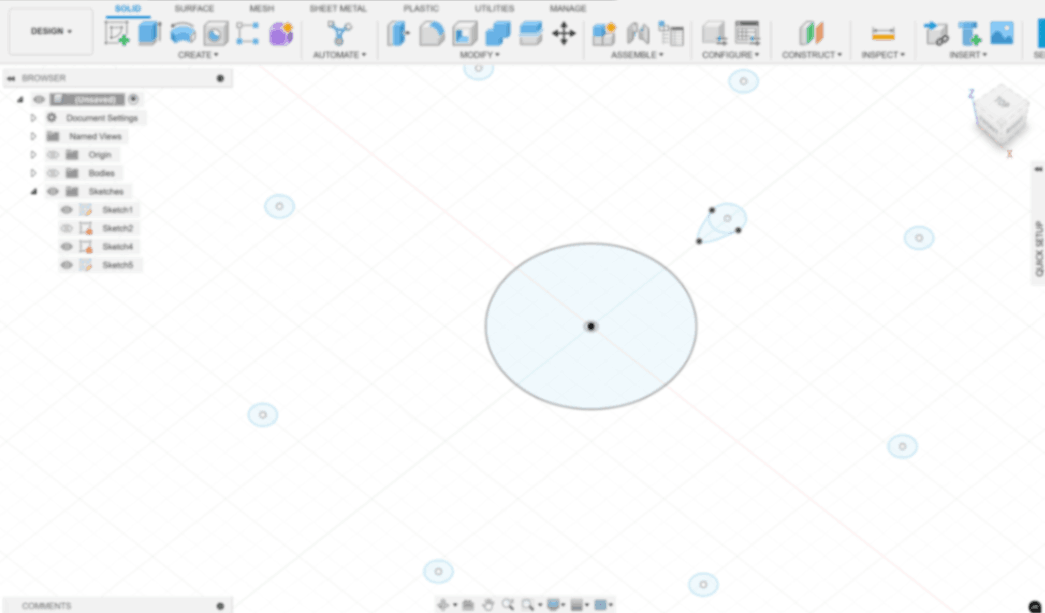The height and width of the screenshot is (613, 1045).
Task: Expand the Document Settings node
Action: (33, 118)
